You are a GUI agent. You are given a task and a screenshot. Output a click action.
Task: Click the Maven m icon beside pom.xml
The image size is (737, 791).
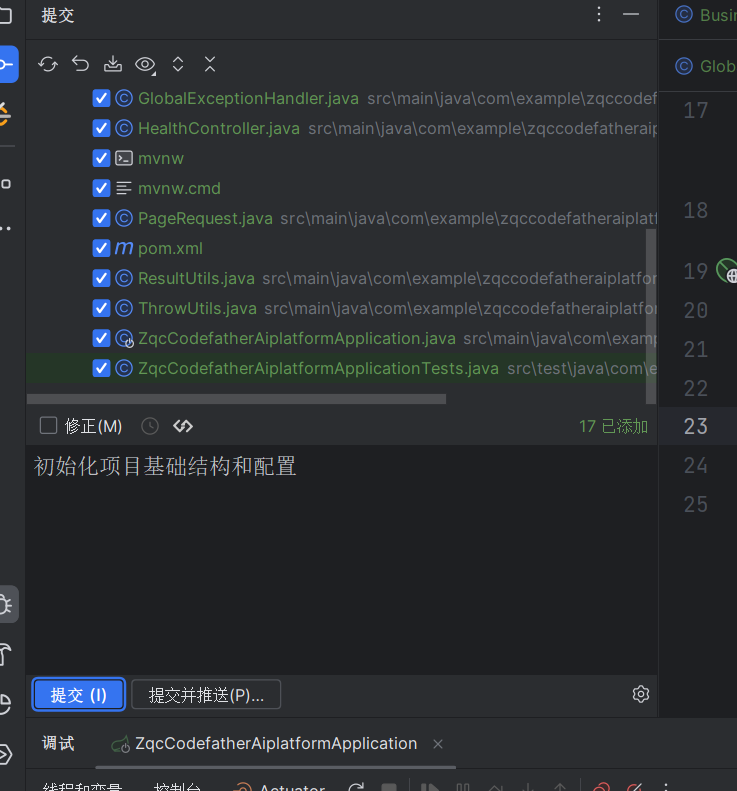[x=124, y=248]
